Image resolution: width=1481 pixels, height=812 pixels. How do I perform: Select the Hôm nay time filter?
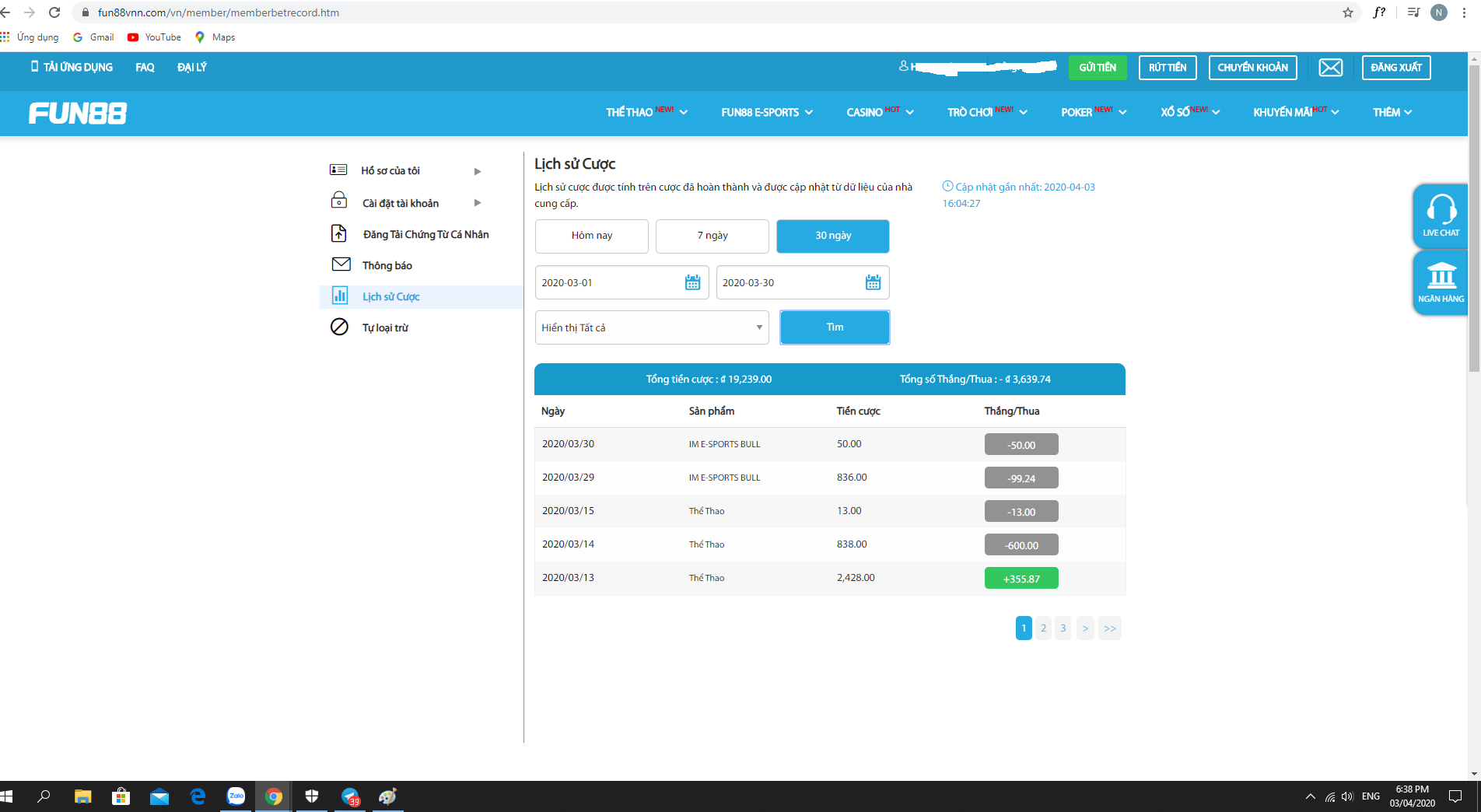point(591,236)
